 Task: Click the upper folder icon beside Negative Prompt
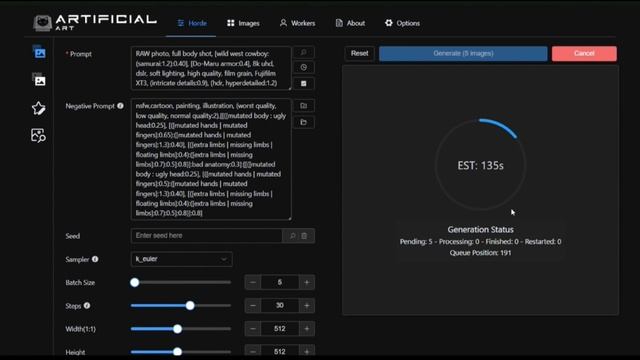pyautogui.click(x=304, y=106)
